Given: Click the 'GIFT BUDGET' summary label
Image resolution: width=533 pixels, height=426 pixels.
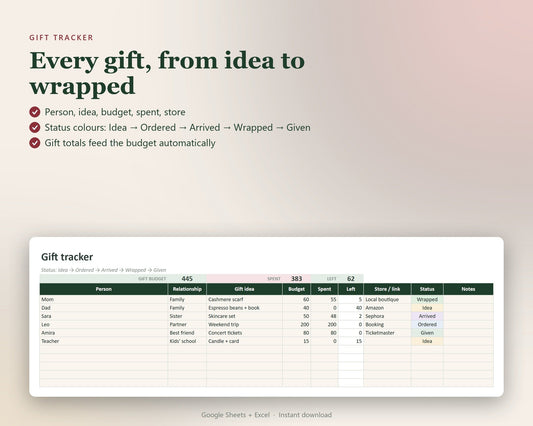Looking at the screenshot, I should [152, 279].
